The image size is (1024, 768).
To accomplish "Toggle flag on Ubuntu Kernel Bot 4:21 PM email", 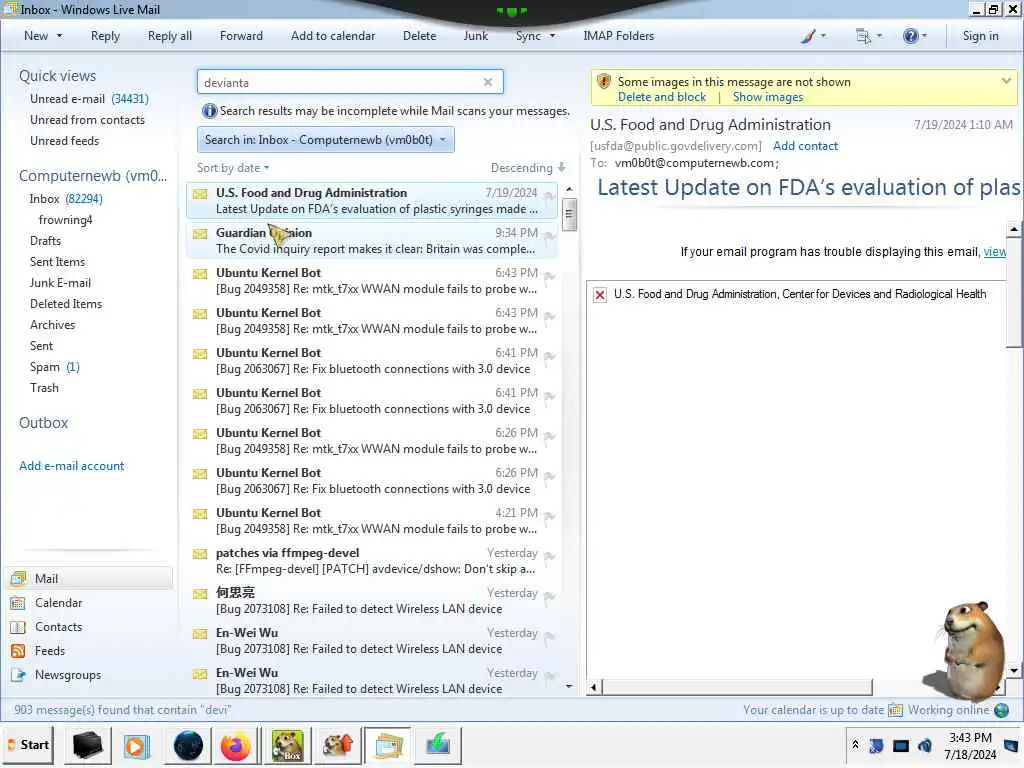I will (549, 517).
